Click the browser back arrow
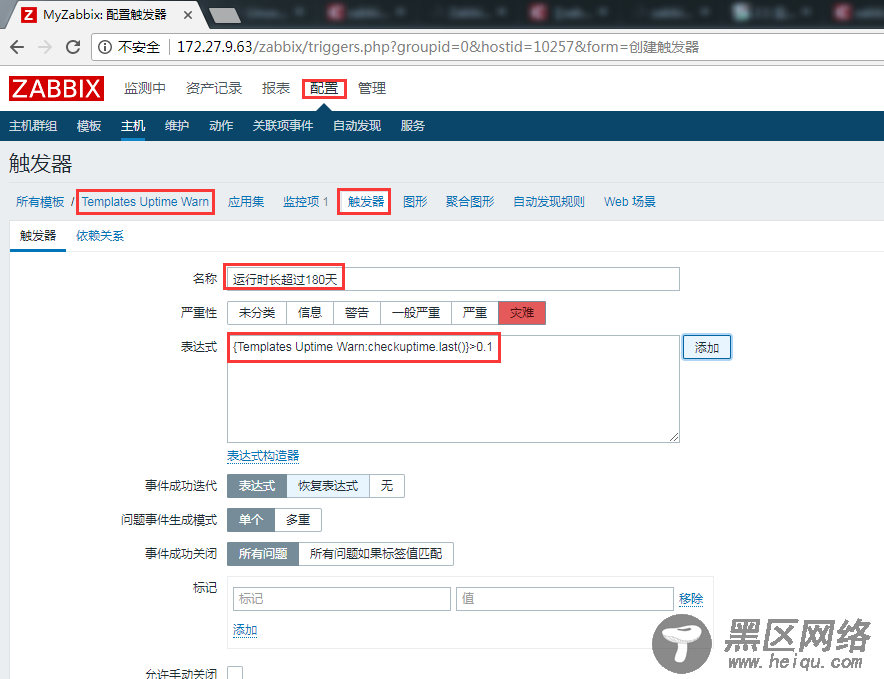884x679 pixels. click(17, 47)
